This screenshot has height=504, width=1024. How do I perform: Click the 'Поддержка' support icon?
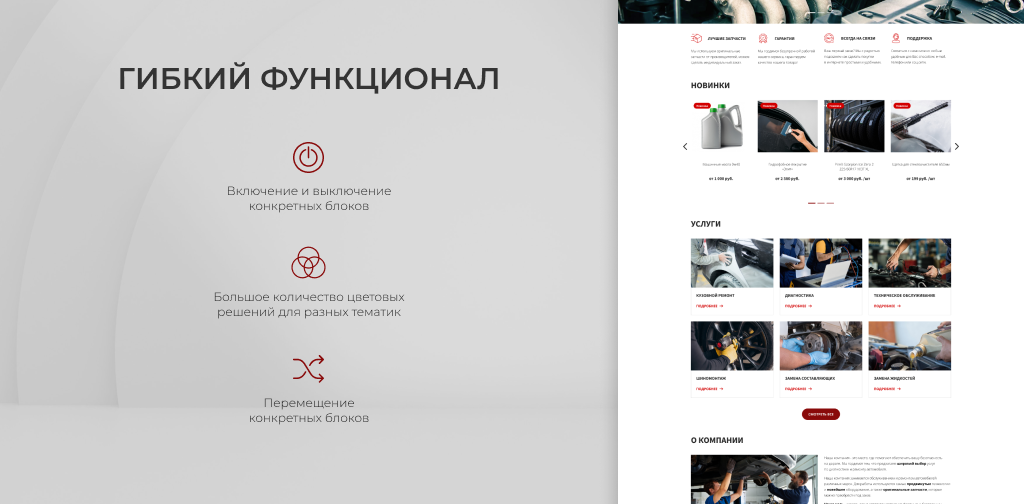point(895,38)
